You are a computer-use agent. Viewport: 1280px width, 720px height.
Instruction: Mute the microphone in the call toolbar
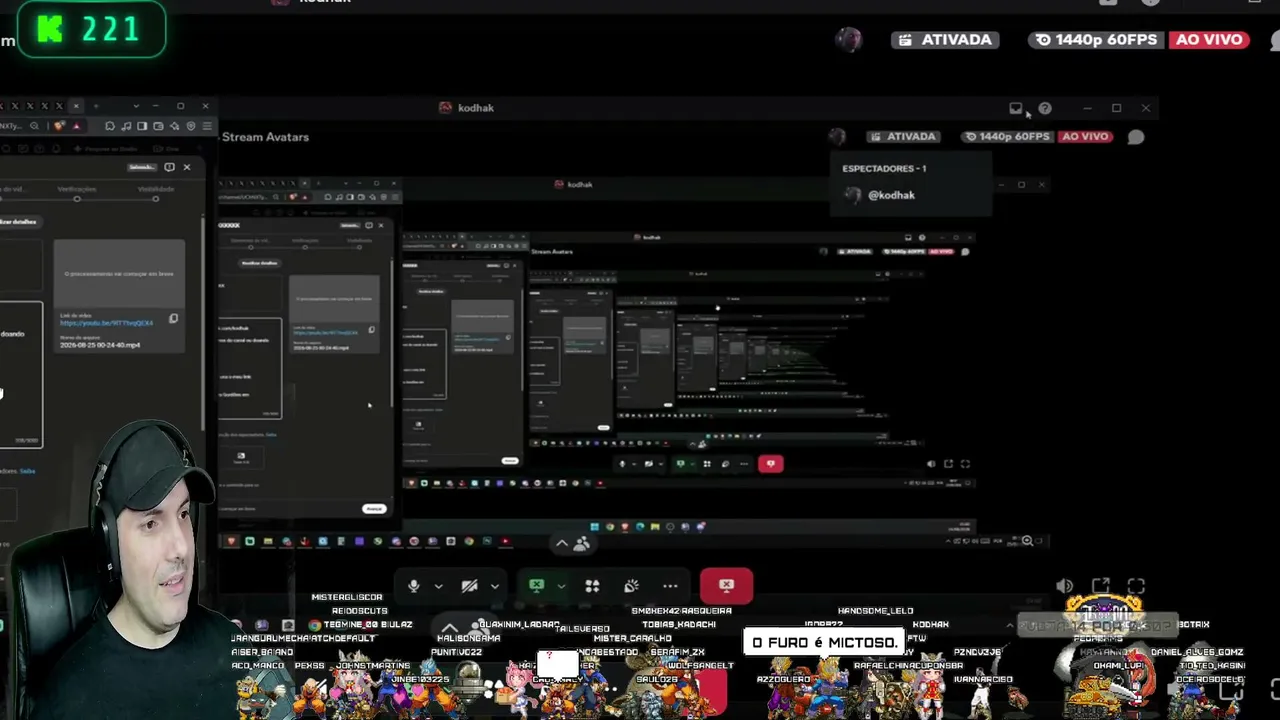tap(414, 586)
